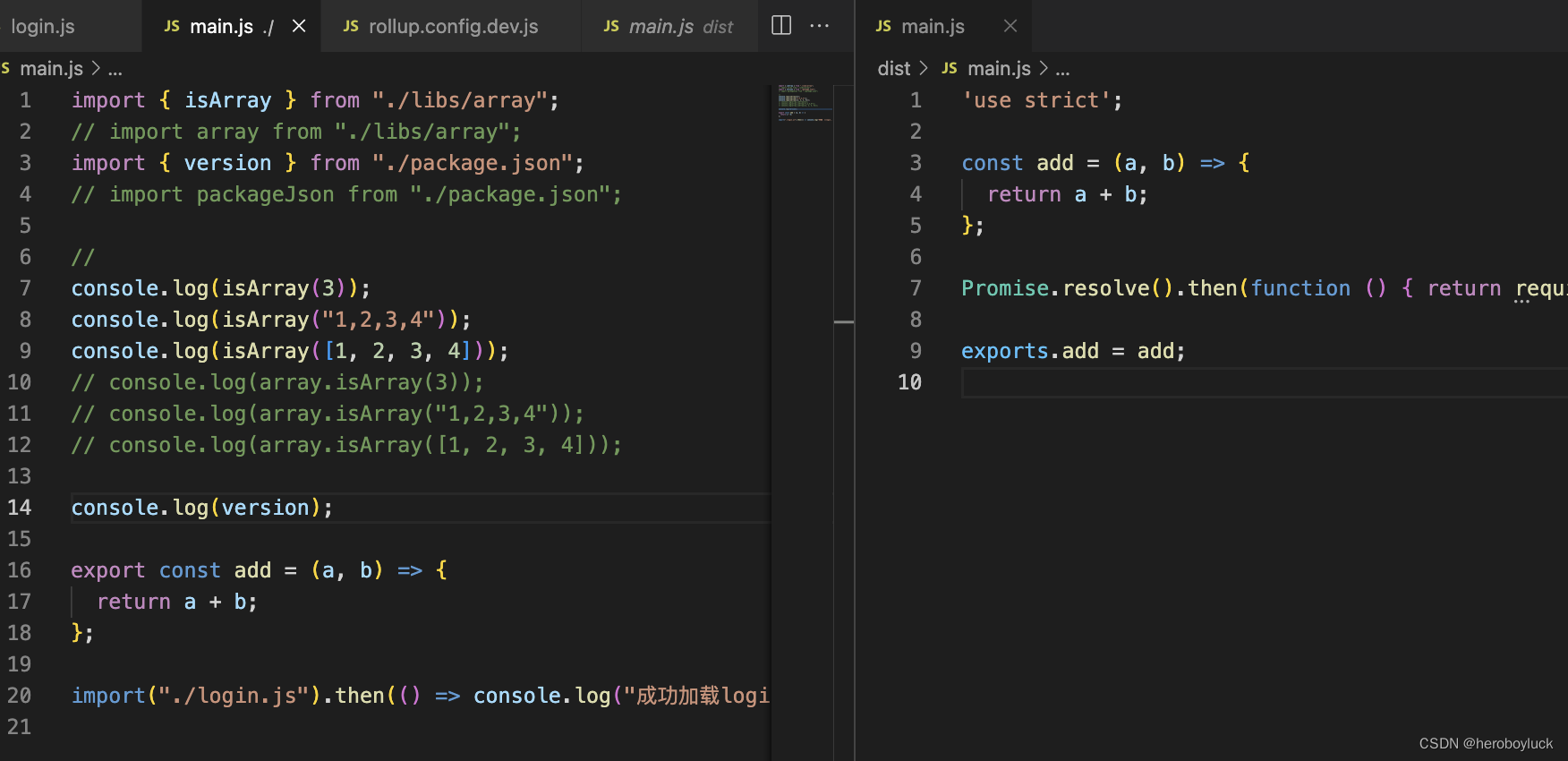Click the left editor scrollbar marker
The image size is (1568, 761).
click(844, 321)
